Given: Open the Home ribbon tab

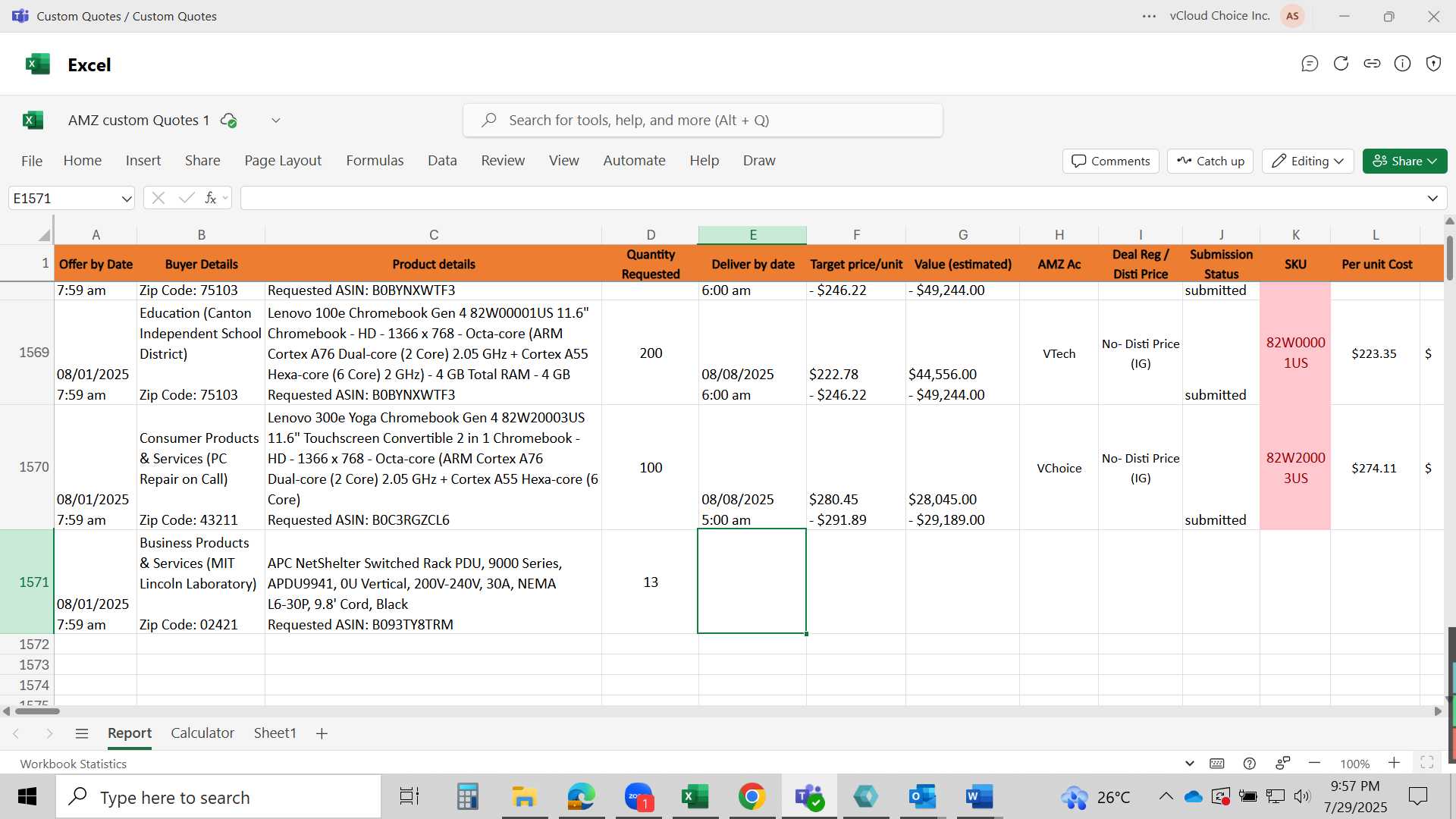Looking at the screenshot, I should (x=83, y=161).
